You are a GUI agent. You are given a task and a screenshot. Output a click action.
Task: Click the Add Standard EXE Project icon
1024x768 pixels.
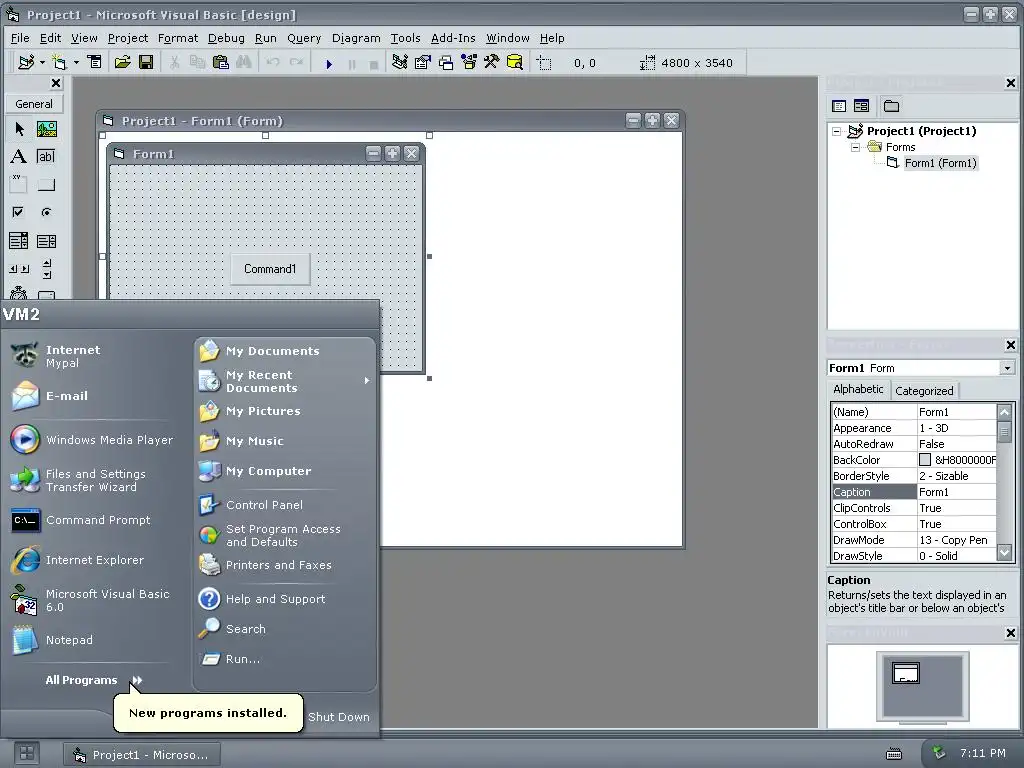(26, 63)
